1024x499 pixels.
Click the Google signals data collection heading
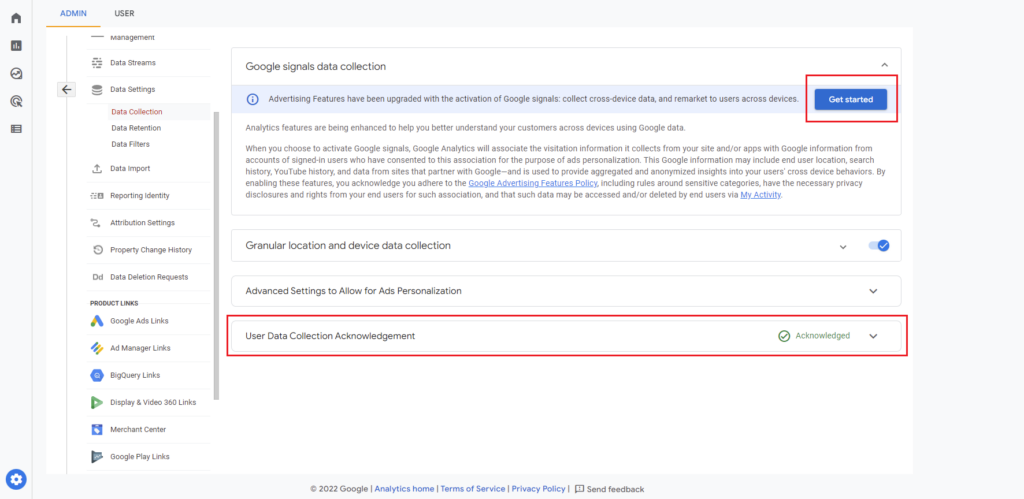[315, 66]
